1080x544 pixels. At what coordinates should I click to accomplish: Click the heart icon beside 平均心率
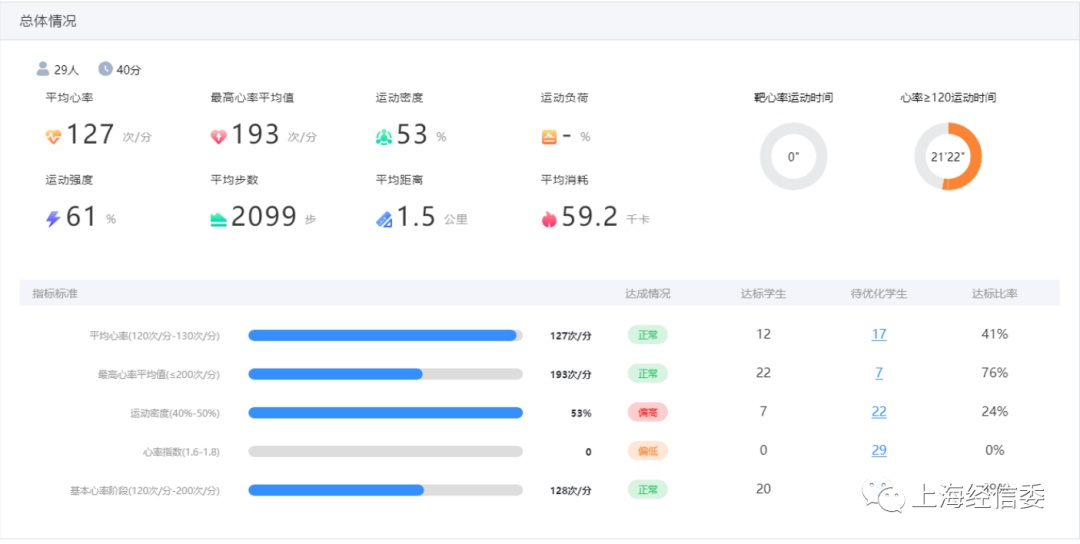pos(54,136)
